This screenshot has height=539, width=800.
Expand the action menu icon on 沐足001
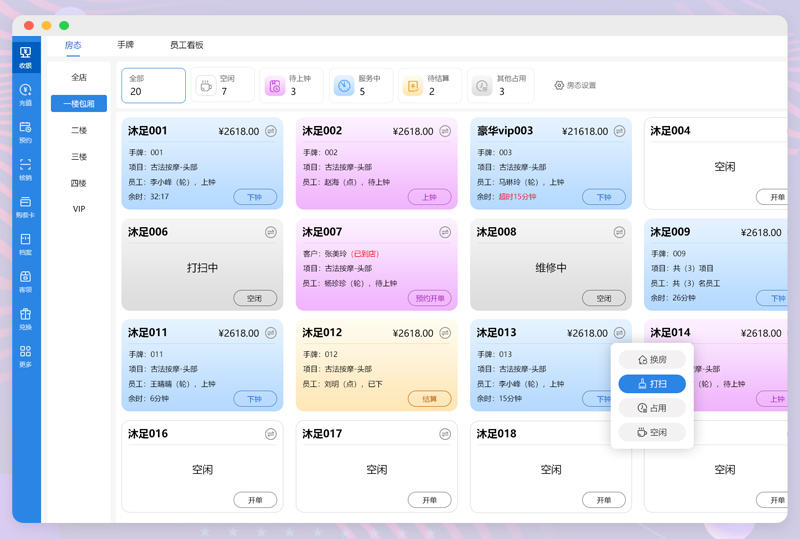click(271, 131)
